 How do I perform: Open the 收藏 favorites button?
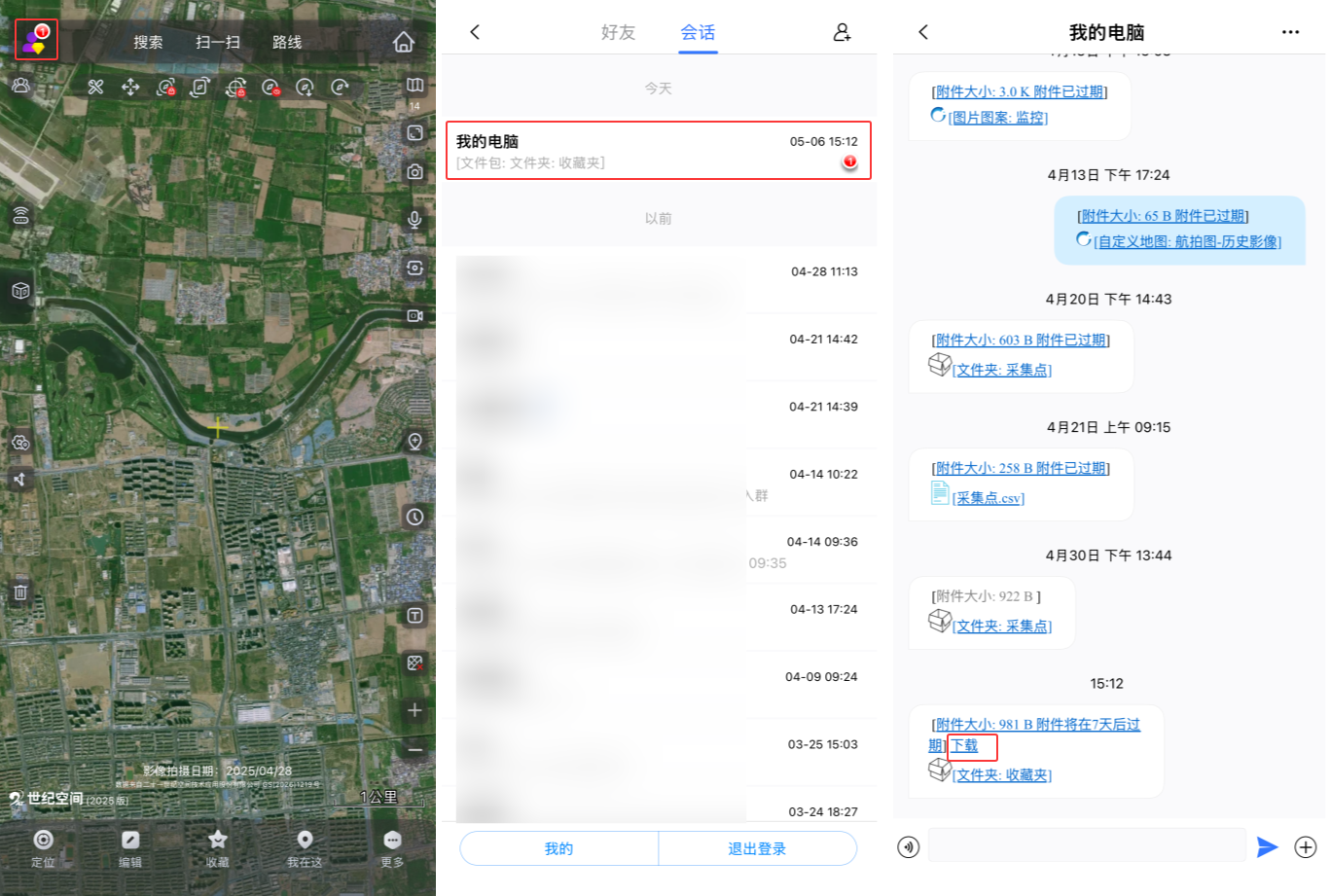pos(217,847)
